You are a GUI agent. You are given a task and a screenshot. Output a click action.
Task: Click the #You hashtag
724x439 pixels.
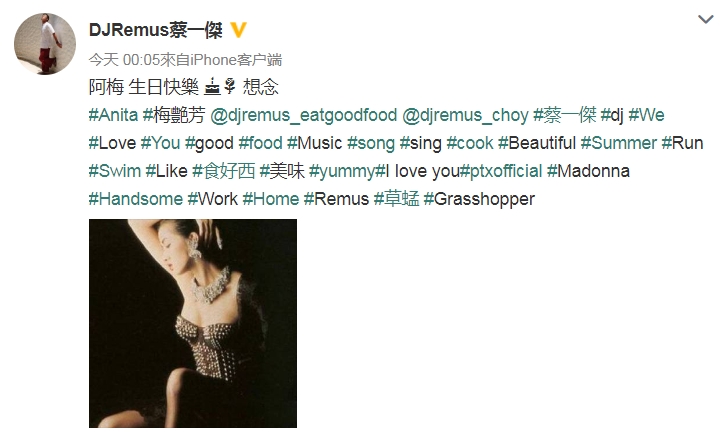click(x=160, y=143)
